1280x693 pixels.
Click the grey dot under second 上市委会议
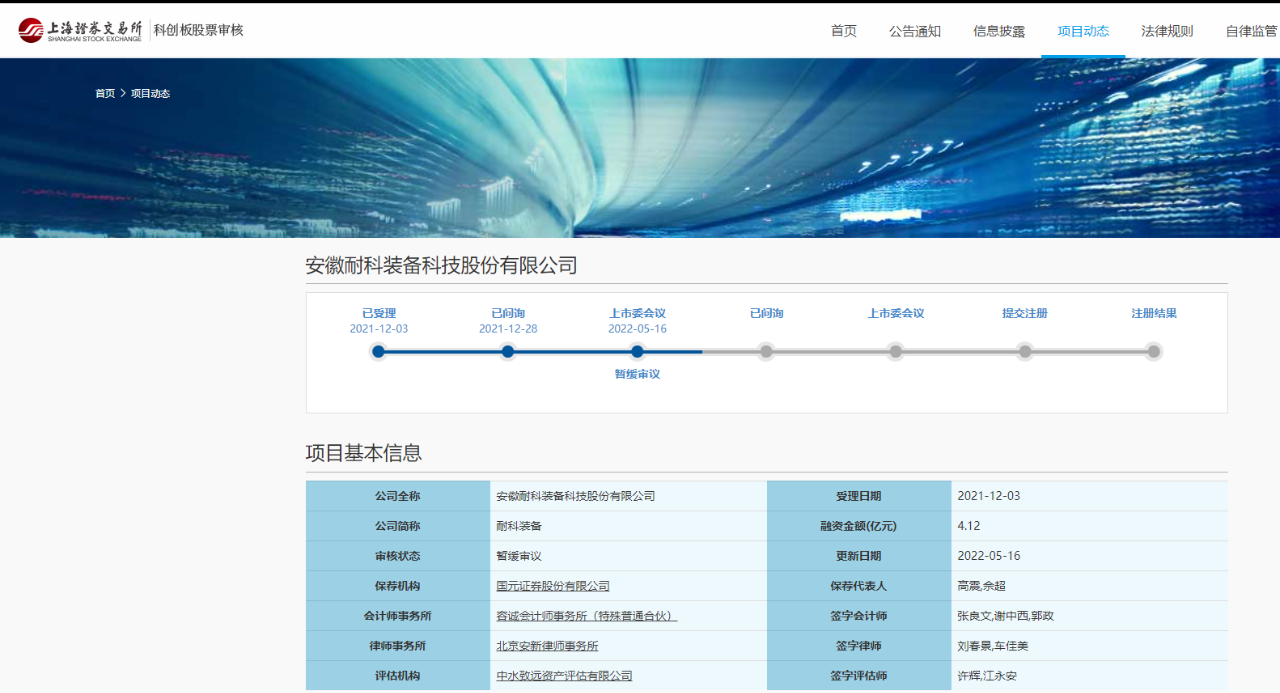[x=896, y=351]
